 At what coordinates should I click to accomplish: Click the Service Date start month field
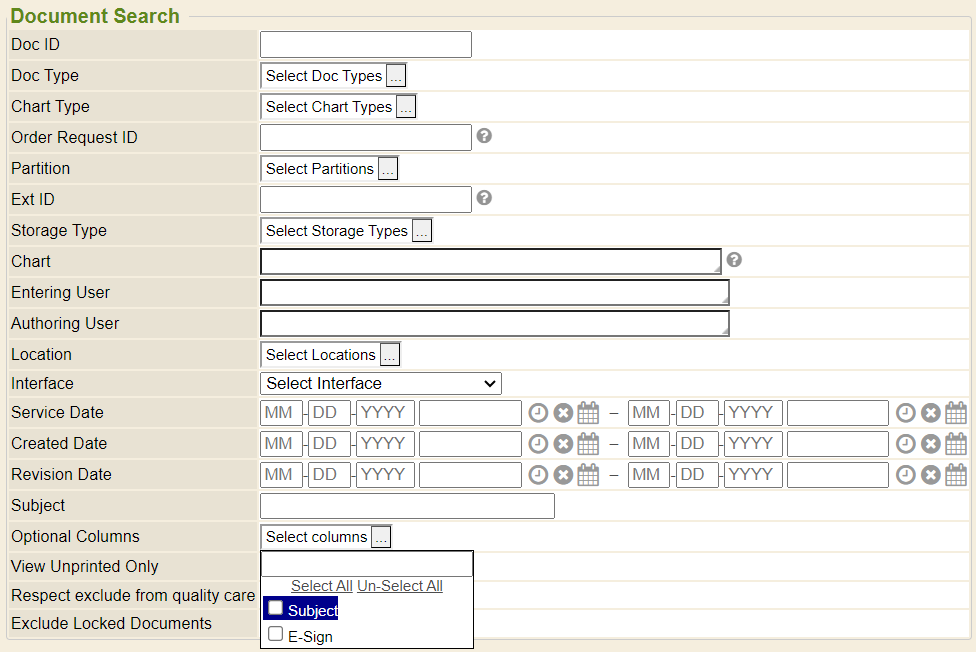[x=281, y=413]
